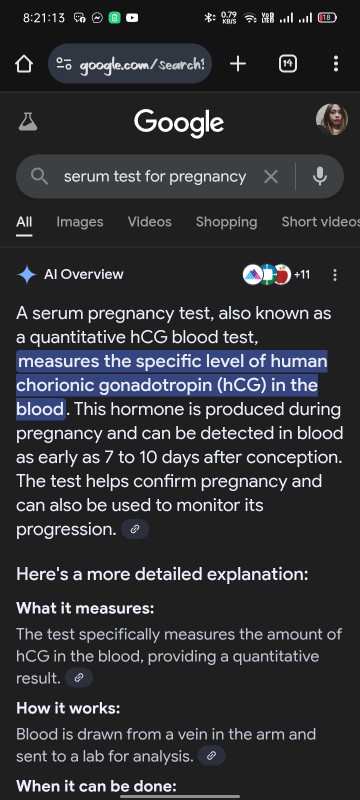Open a new tab with the plus icon
The image size is (360, 800).
tap(238, 64)
